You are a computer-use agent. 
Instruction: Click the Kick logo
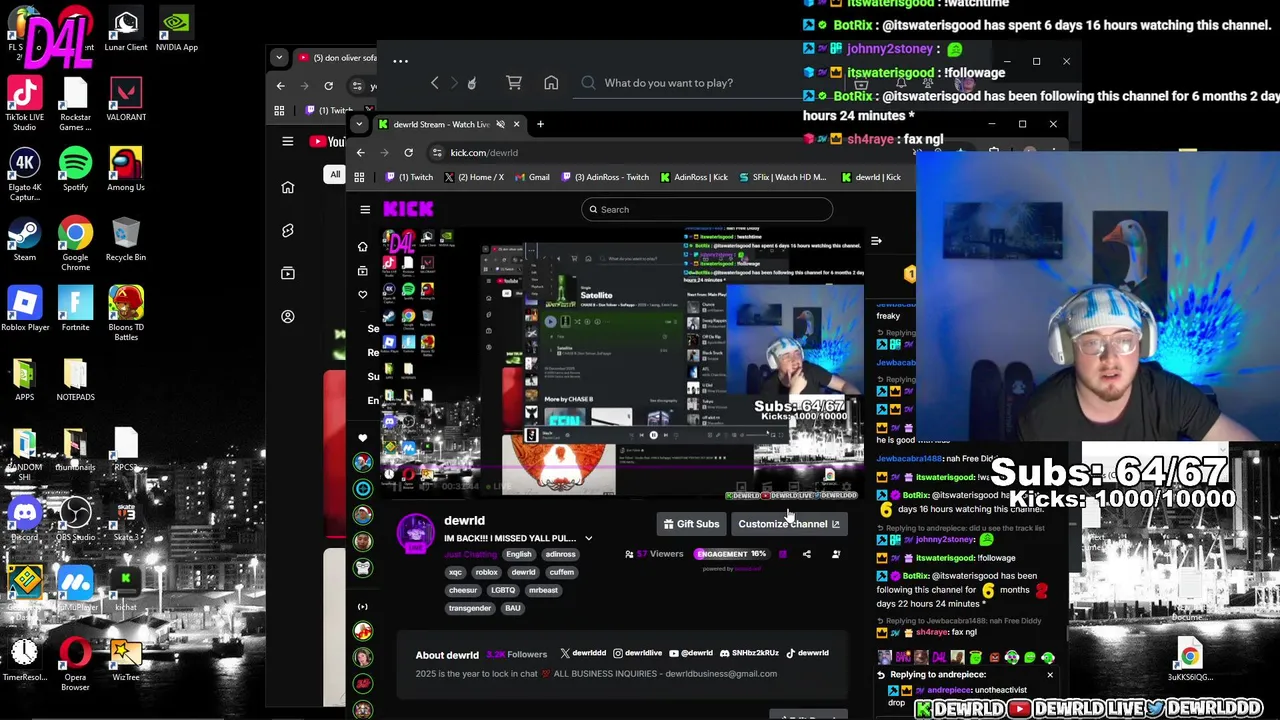click(x=408, y=209)
